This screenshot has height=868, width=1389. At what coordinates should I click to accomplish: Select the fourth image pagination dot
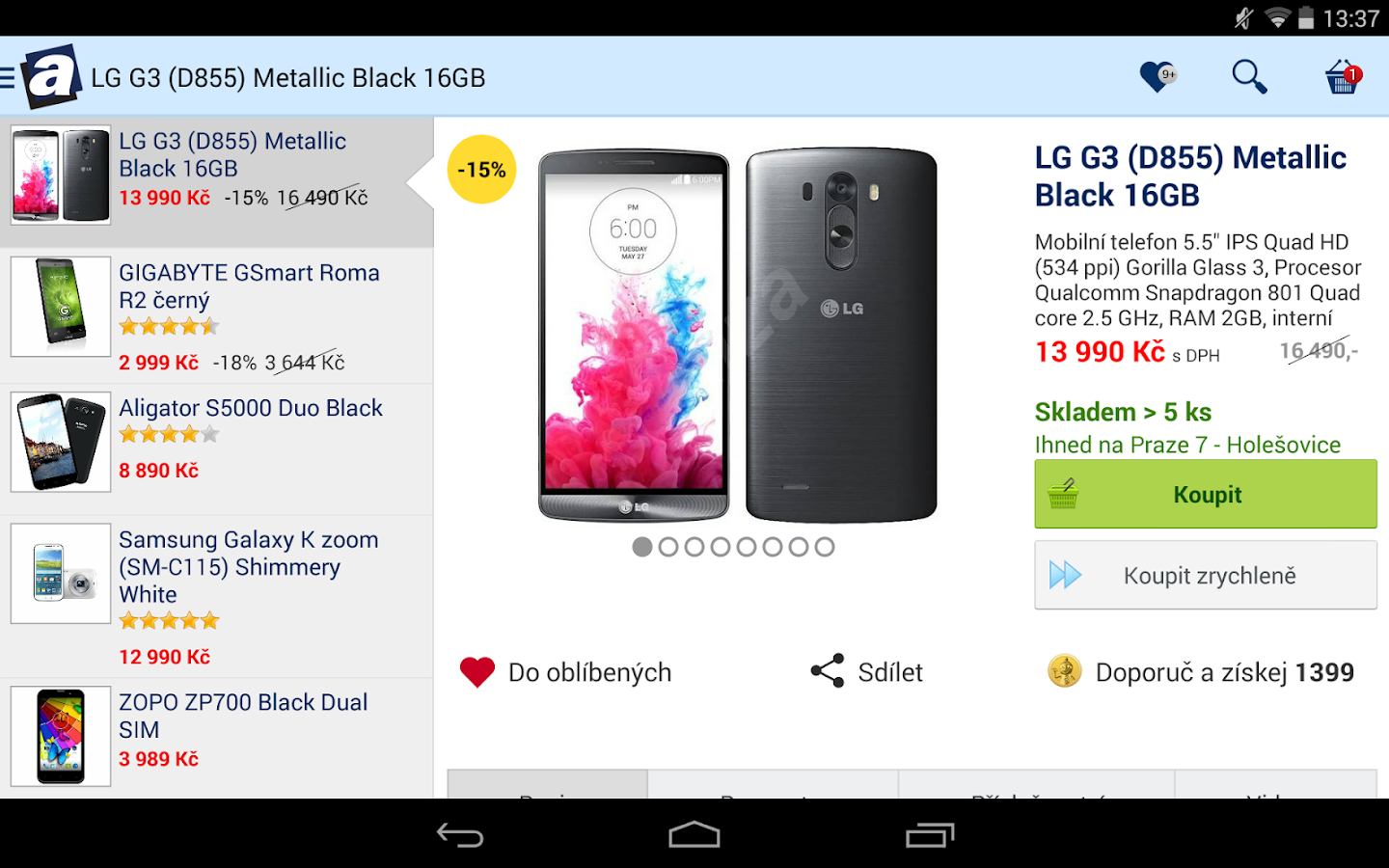pyautogui.click(x=721, y=547)
